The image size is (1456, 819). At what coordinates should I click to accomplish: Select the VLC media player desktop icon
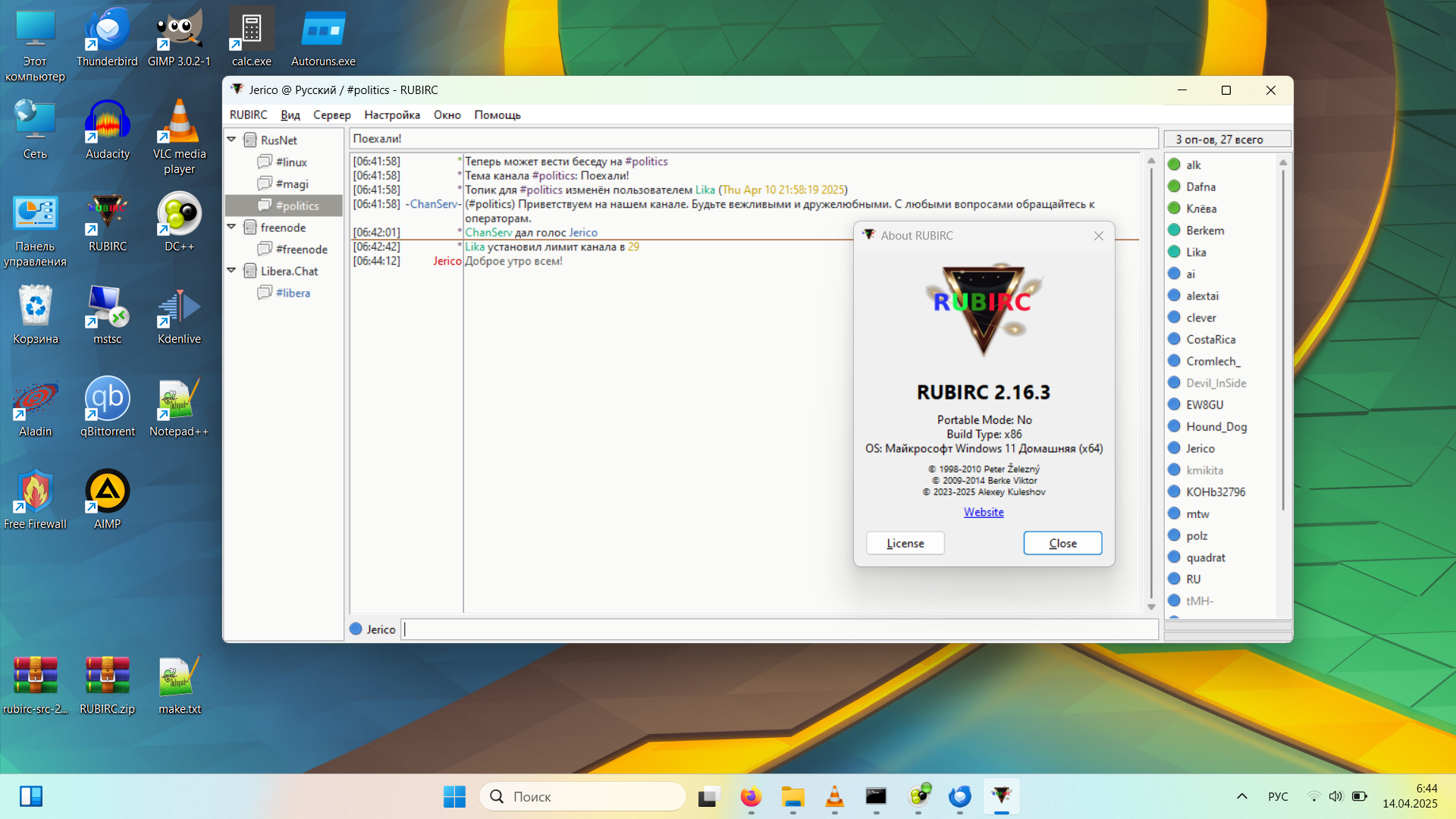(x=179, y=138)
